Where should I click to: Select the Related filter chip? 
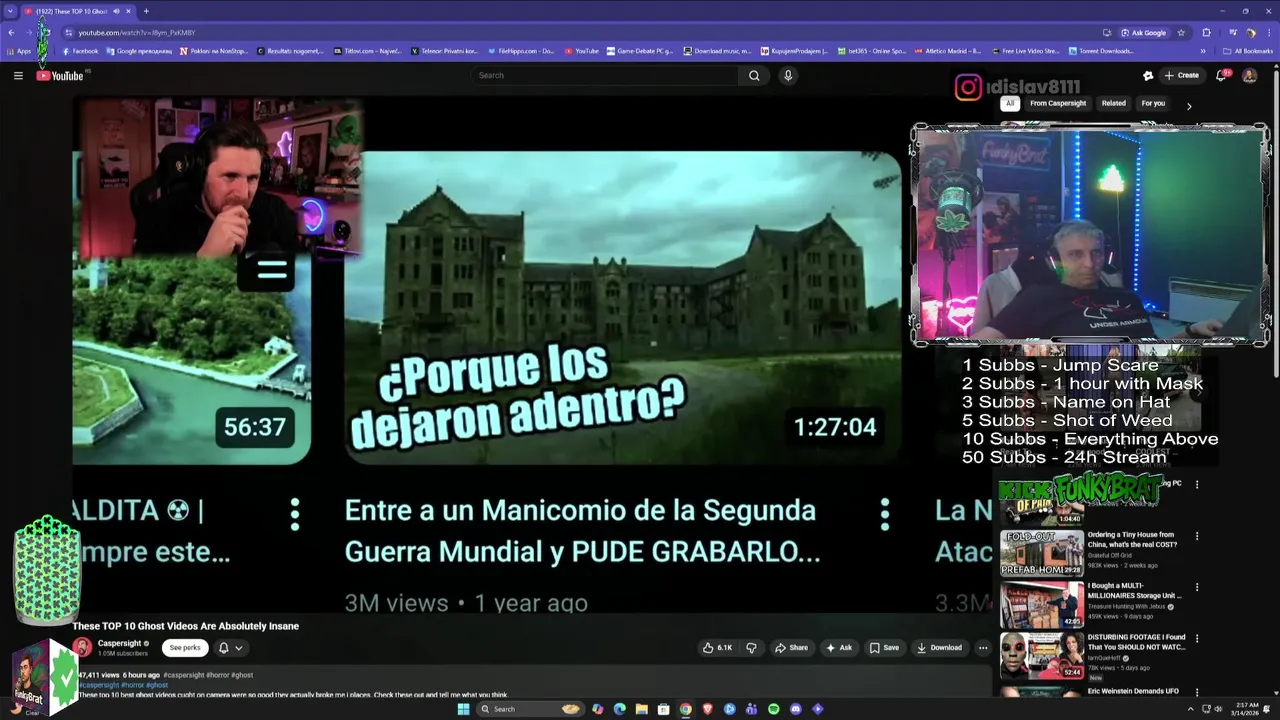coord(1114,104)
